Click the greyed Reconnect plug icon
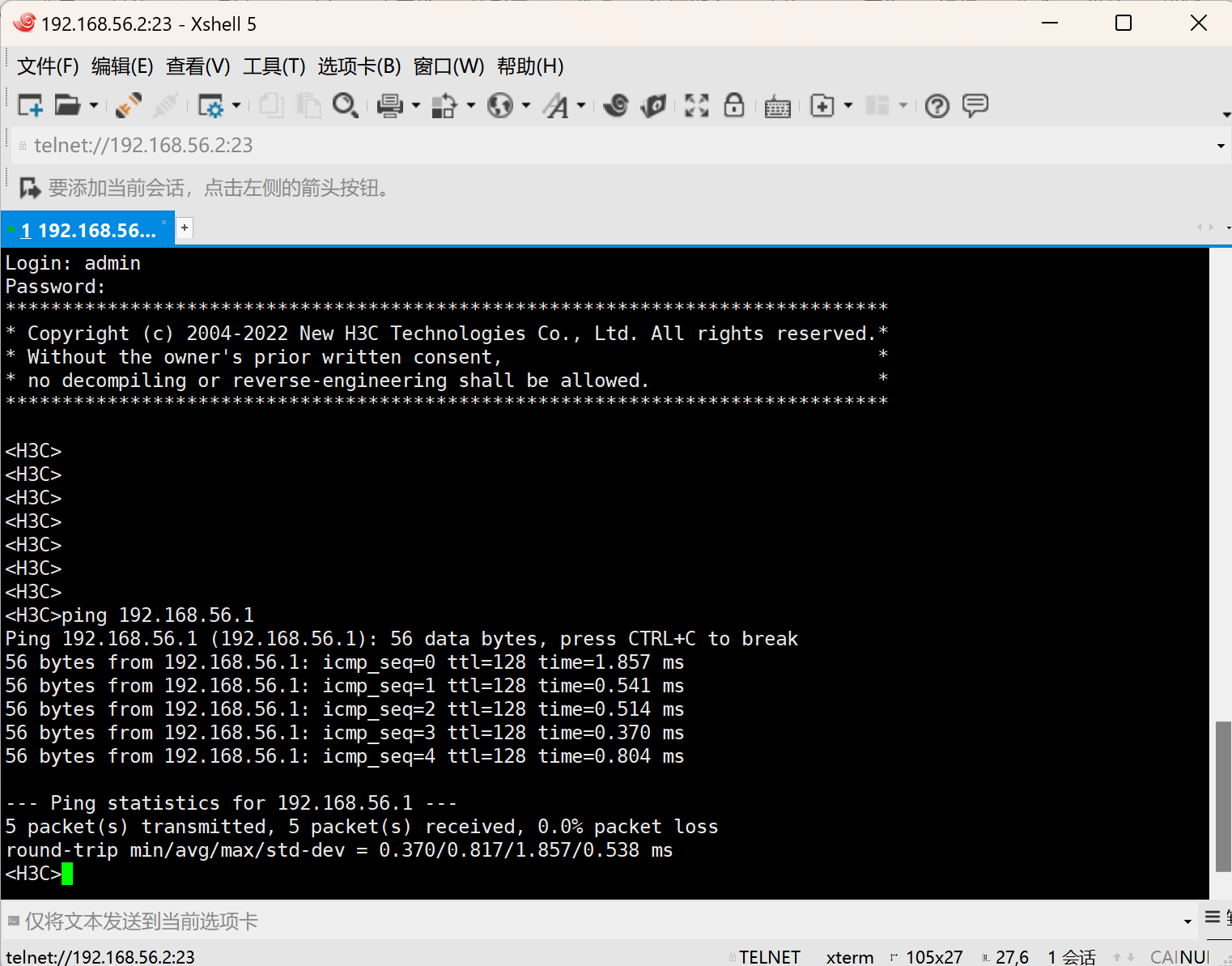1232x966 pixels. coord(166,105)
